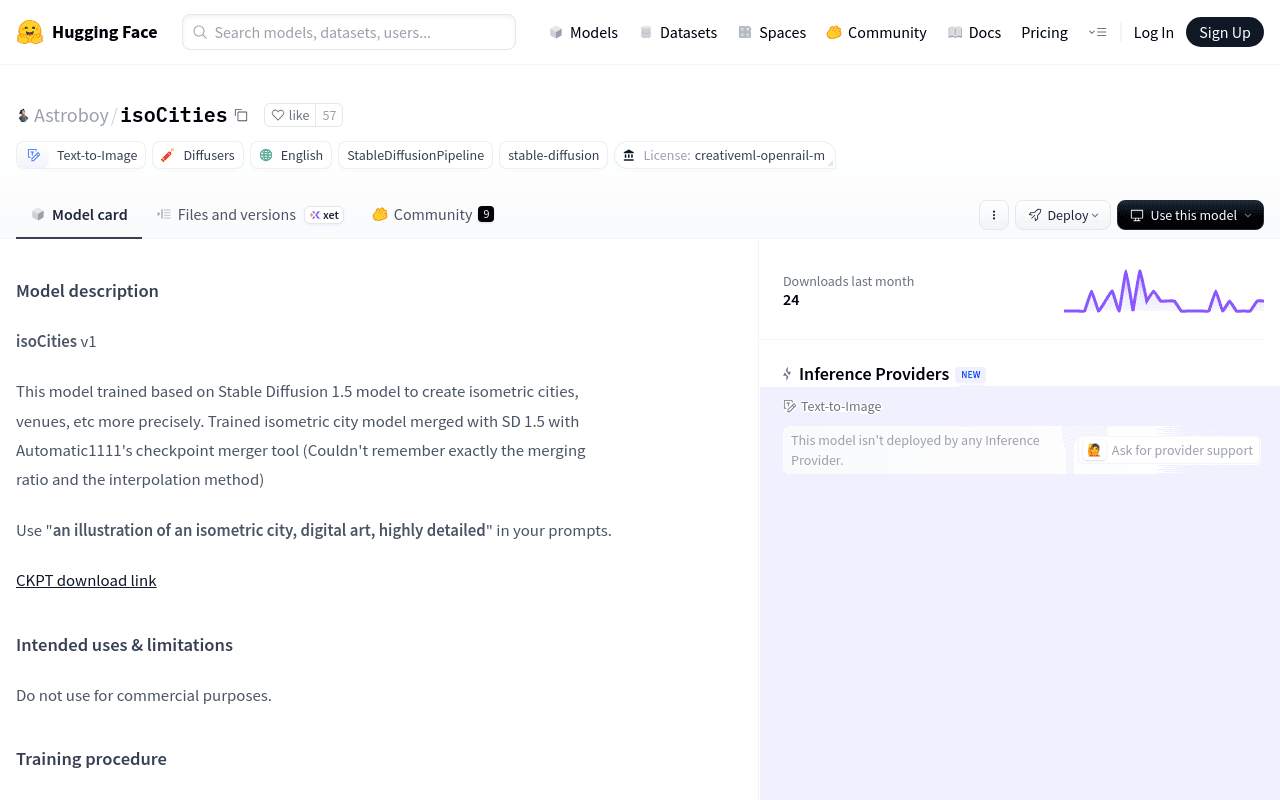
Task: Click the Training procedure heading
Action: (91, 759)
